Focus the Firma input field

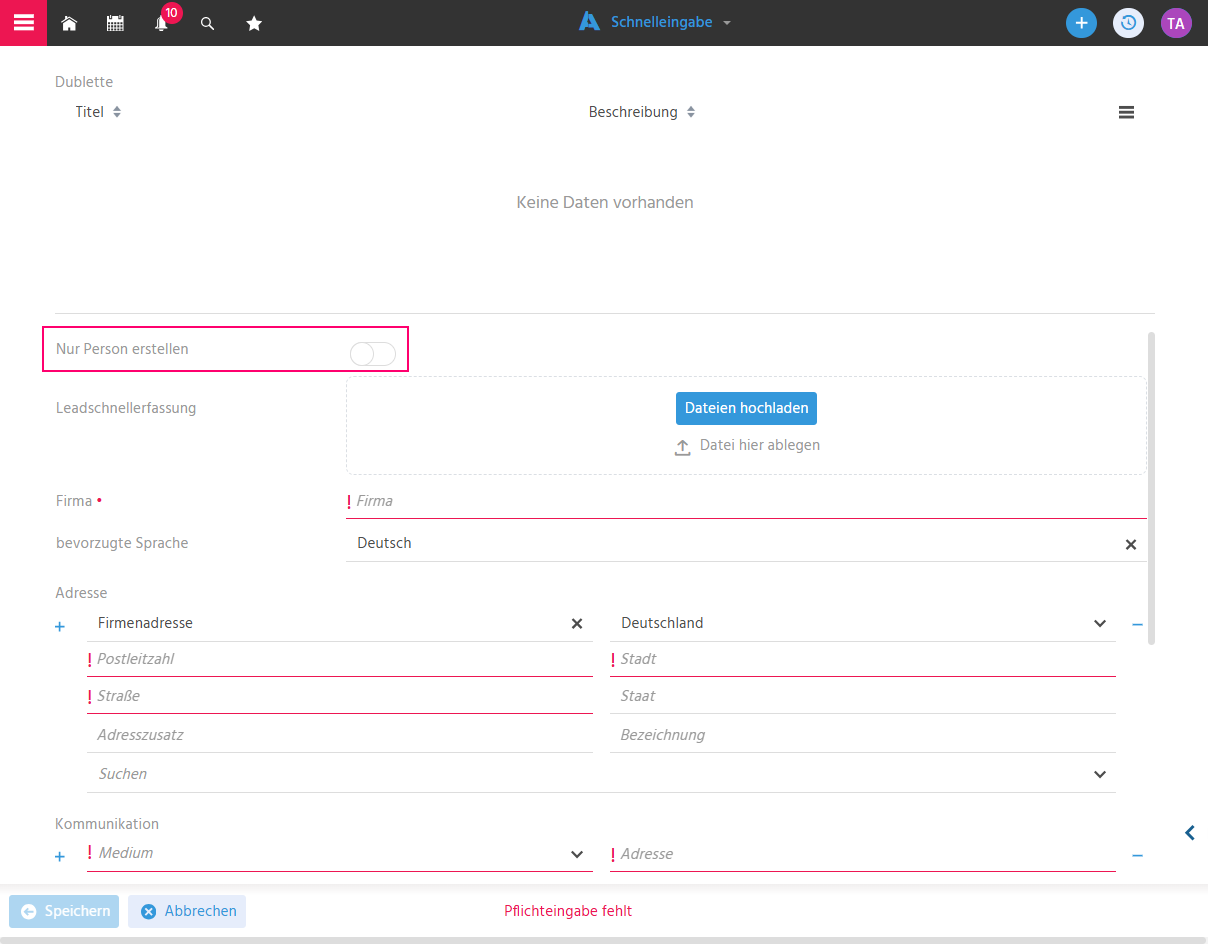(746, 501)
